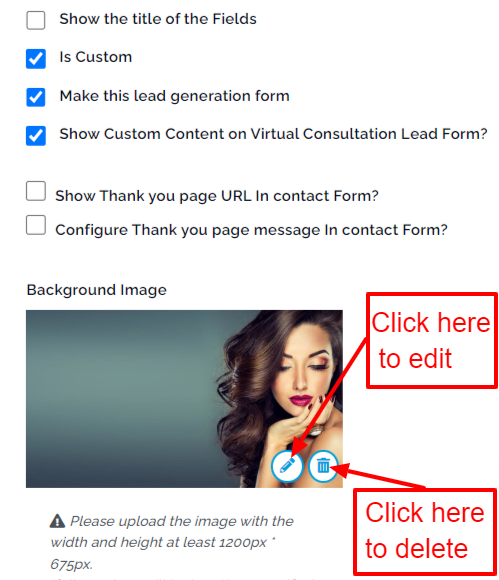Click the 'Background Image' heading
The width and height of the screenshot is (499, 580).
97,290
